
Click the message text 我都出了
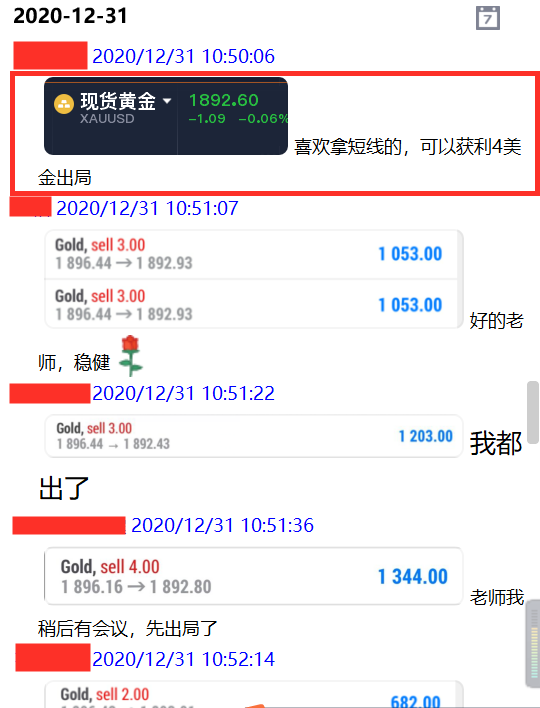coord(281,465)
